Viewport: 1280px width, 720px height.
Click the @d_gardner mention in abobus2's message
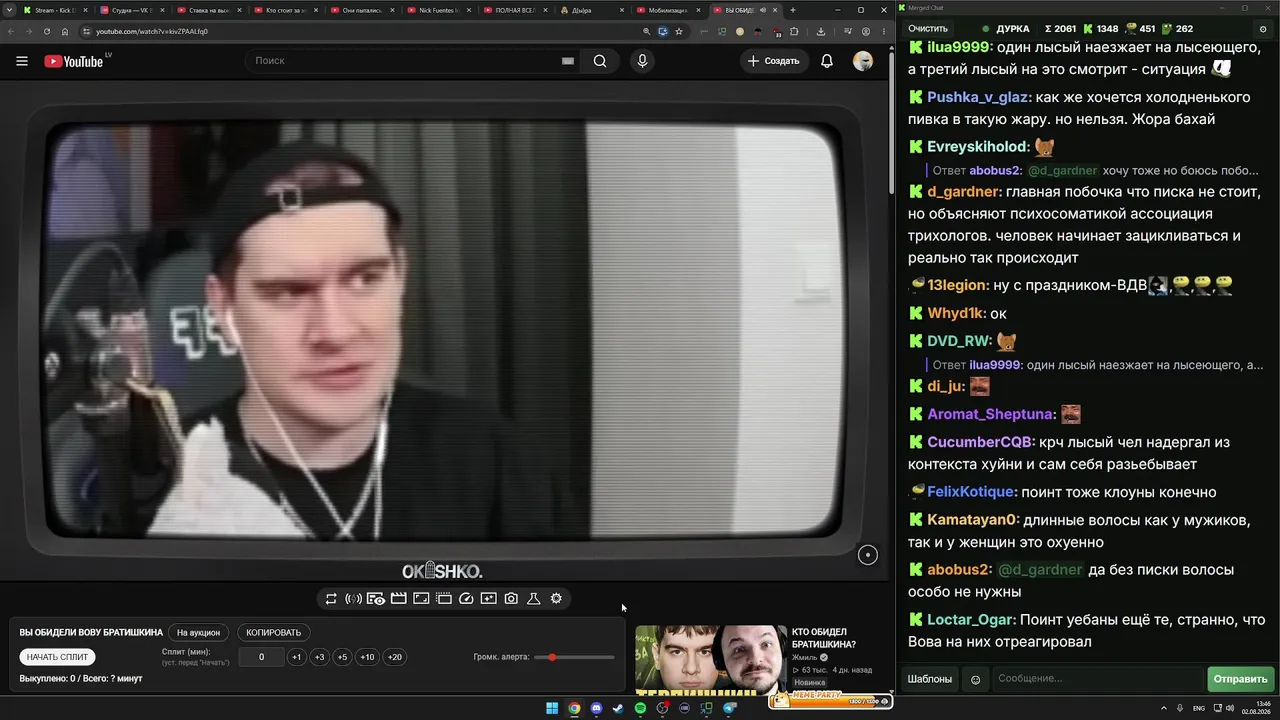click(1040, 570)
